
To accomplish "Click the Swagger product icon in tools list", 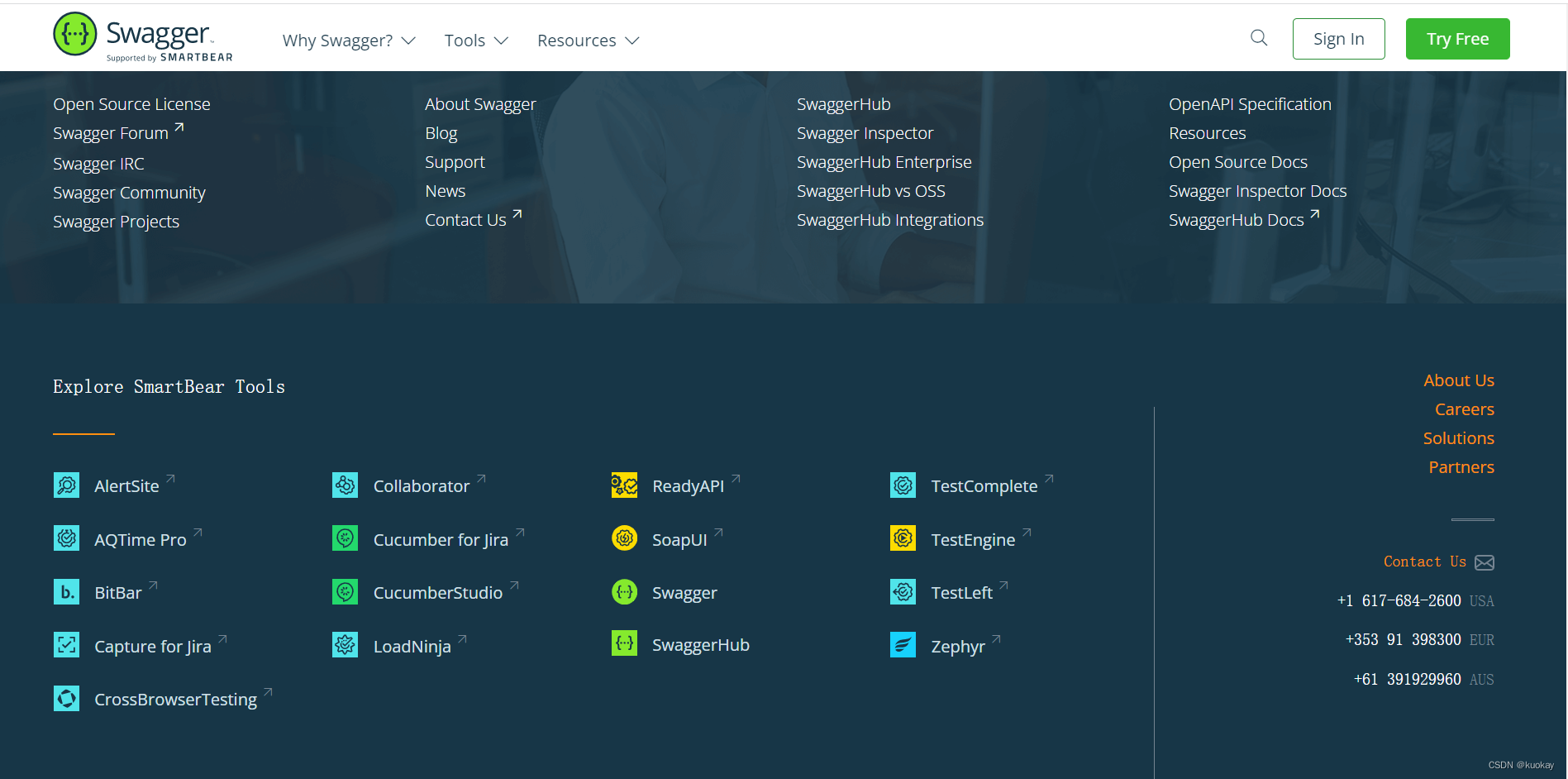I will coord(625,592).
